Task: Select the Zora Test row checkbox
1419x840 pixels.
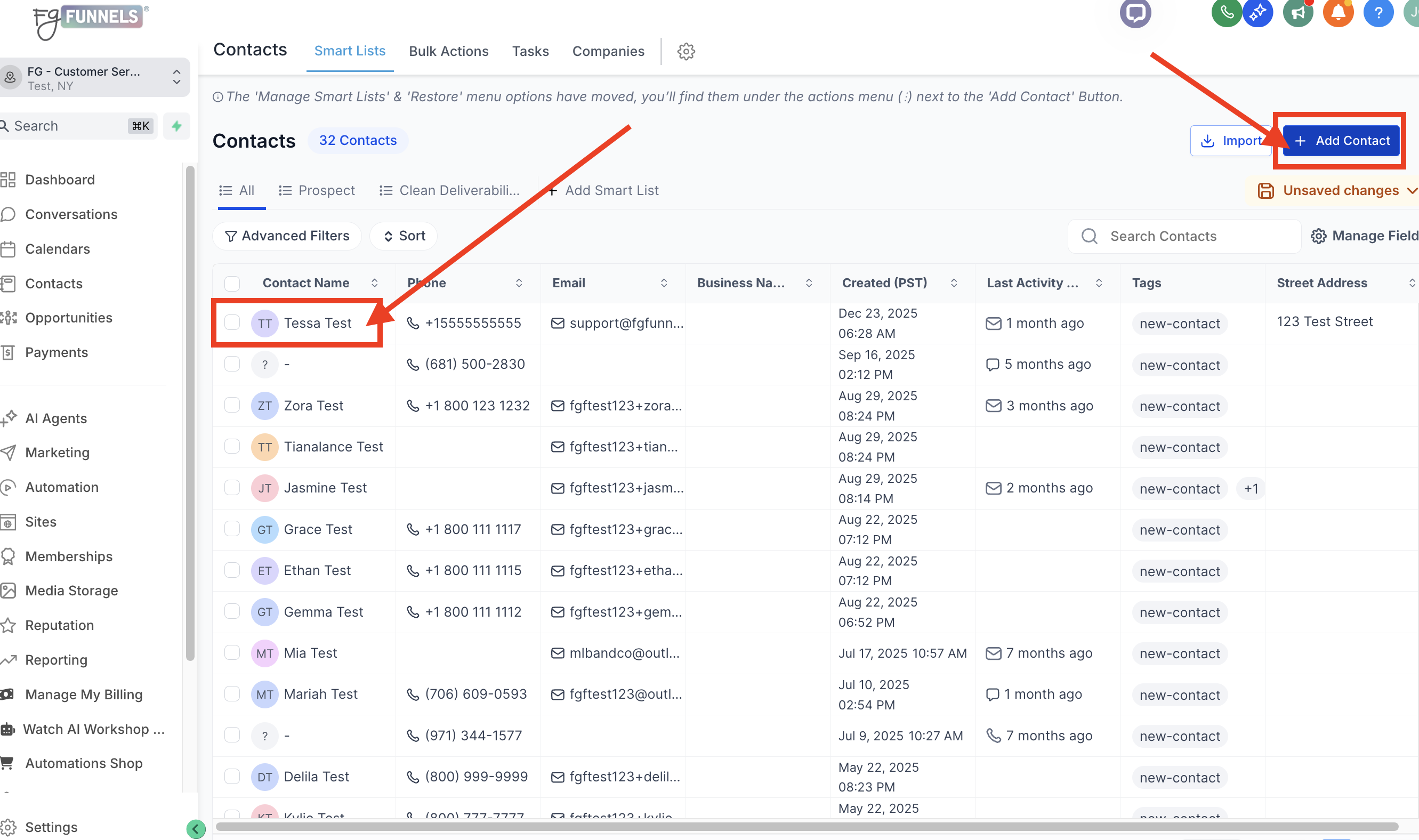Action: (x=232, y=405)
